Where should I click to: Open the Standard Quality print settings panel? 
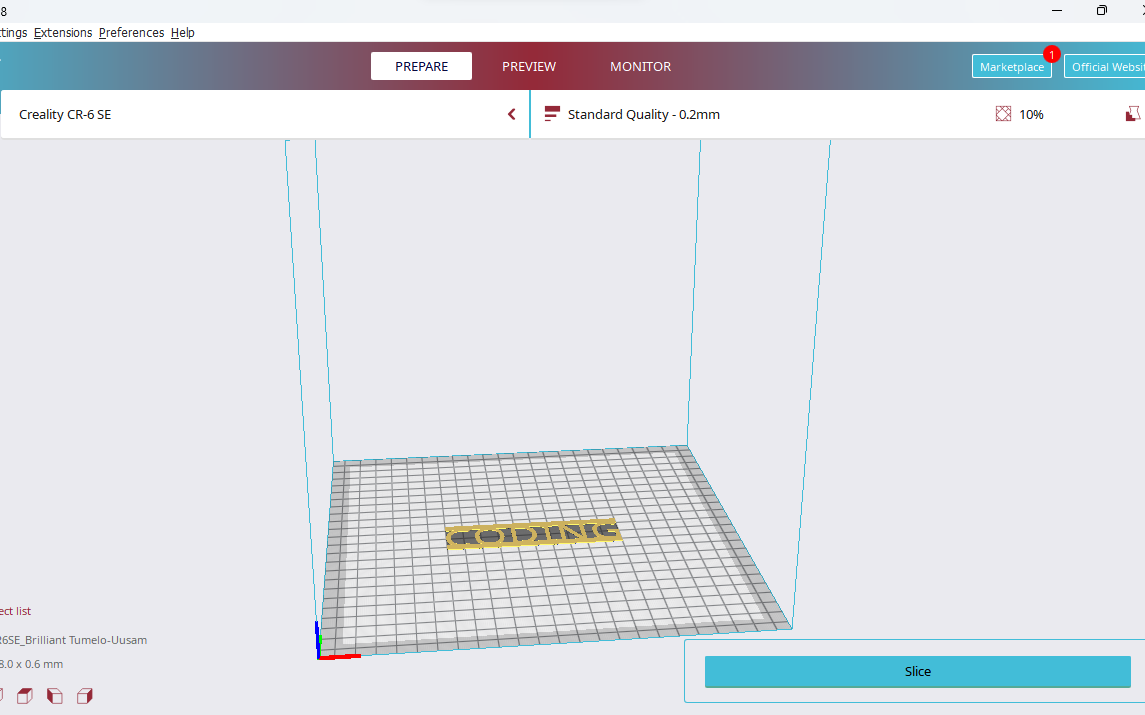click(x=643, y=114)
